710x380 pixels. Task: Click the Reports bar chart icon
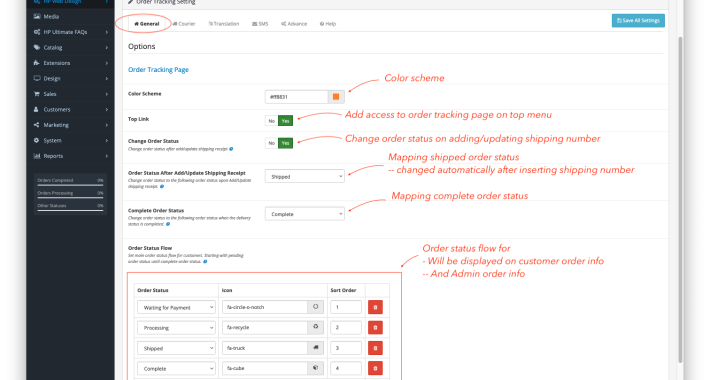(37, 156)
